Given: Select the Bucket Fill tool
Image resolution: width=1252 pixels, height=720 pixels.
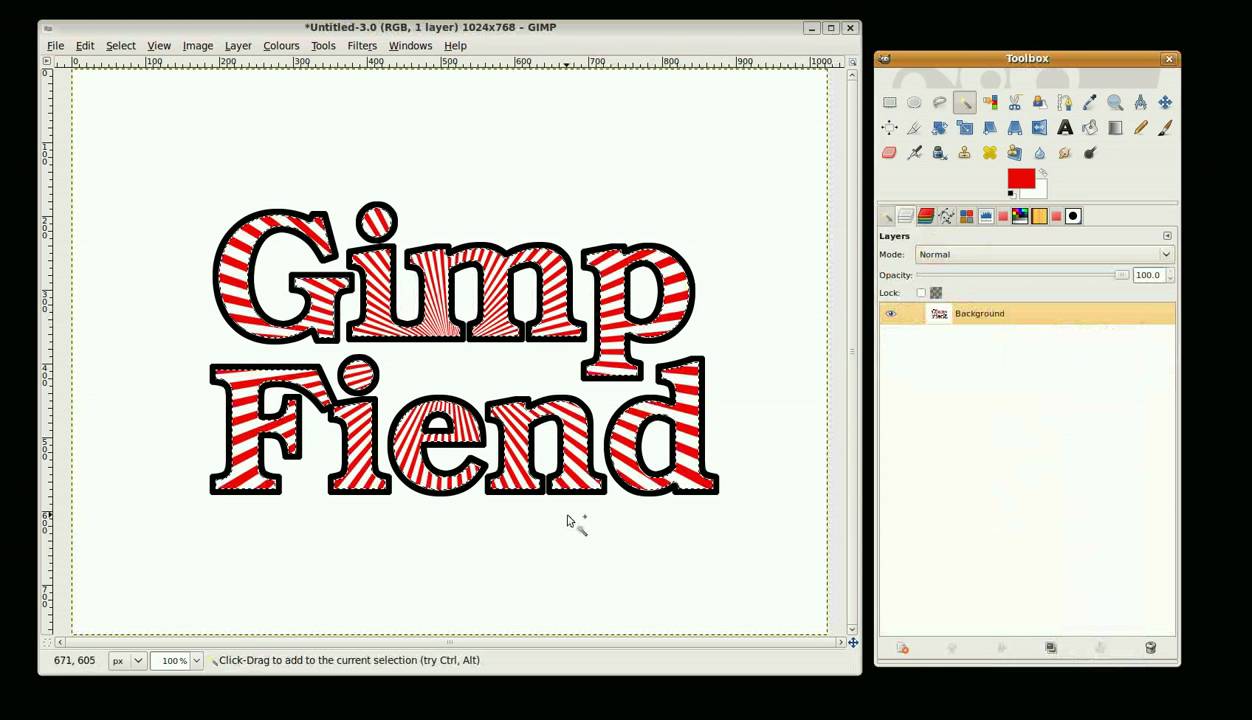Looking at the screenshot, I should (x=1090, y=127).
